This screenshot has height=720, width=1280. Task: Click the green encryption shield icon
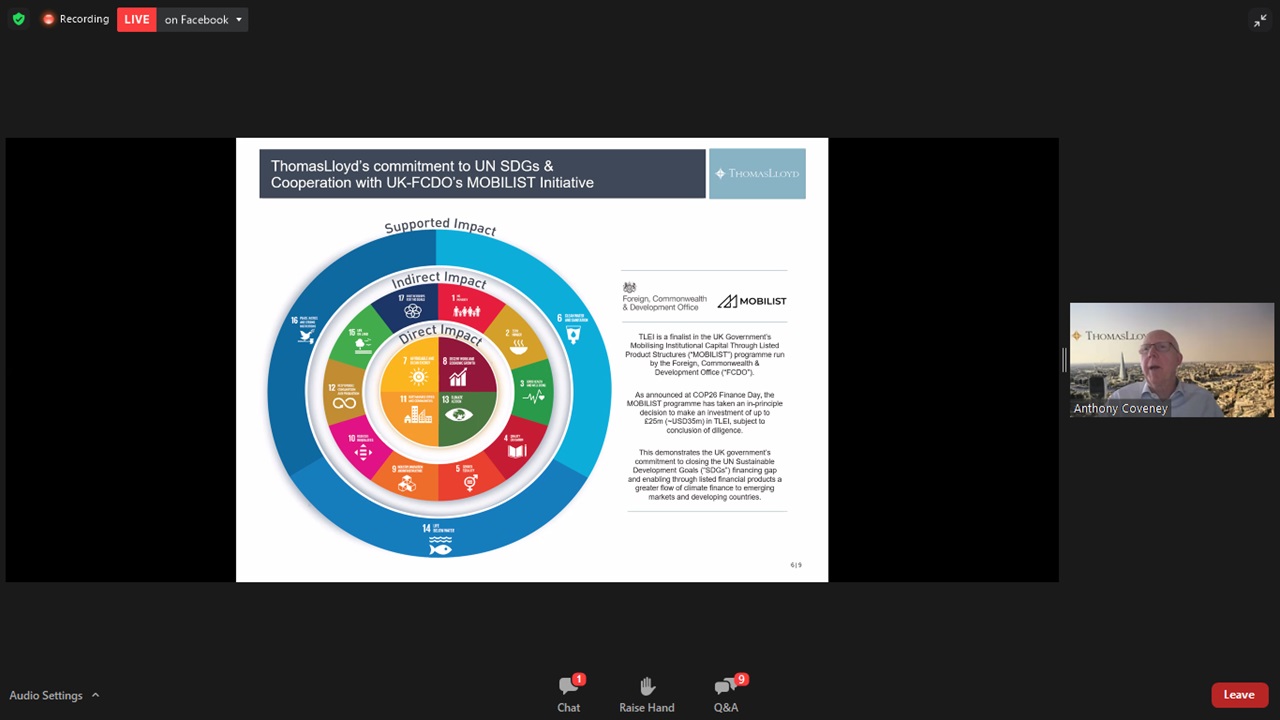pos(18,19)
